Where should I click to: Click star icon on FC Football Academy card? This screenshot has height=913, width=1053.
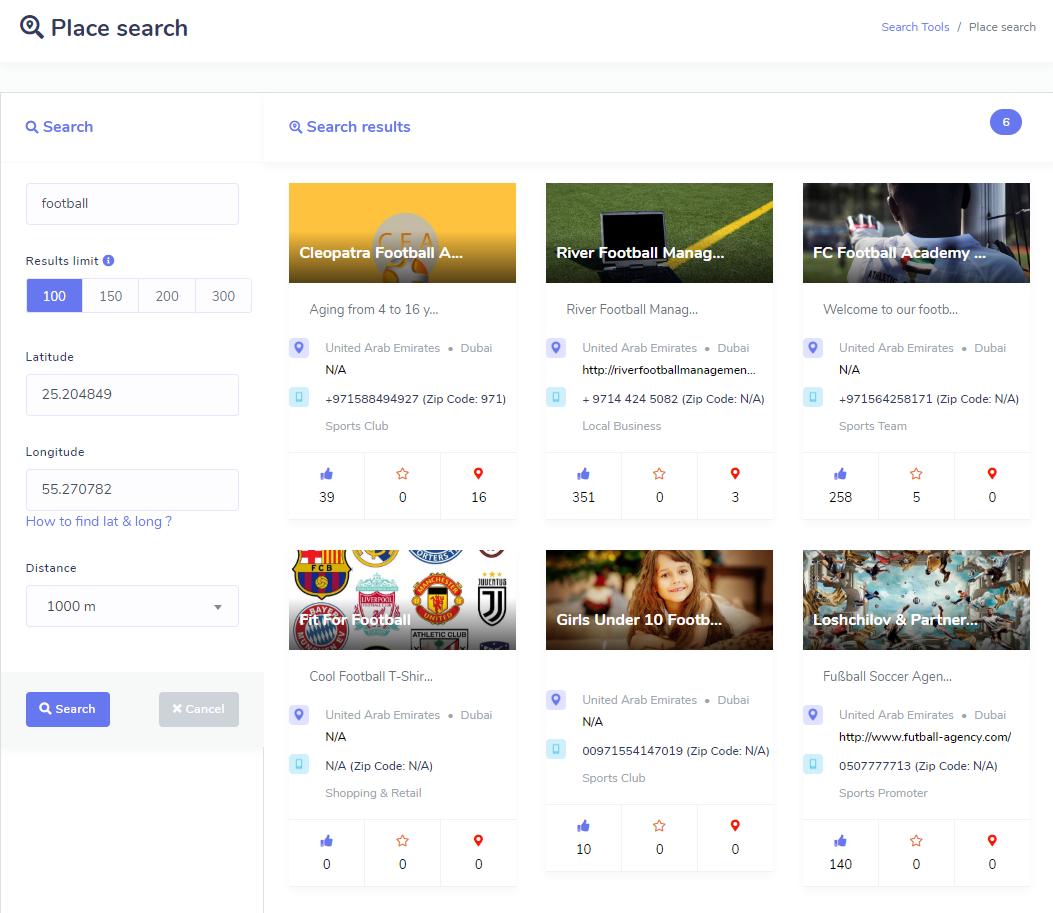click(916, 474)
